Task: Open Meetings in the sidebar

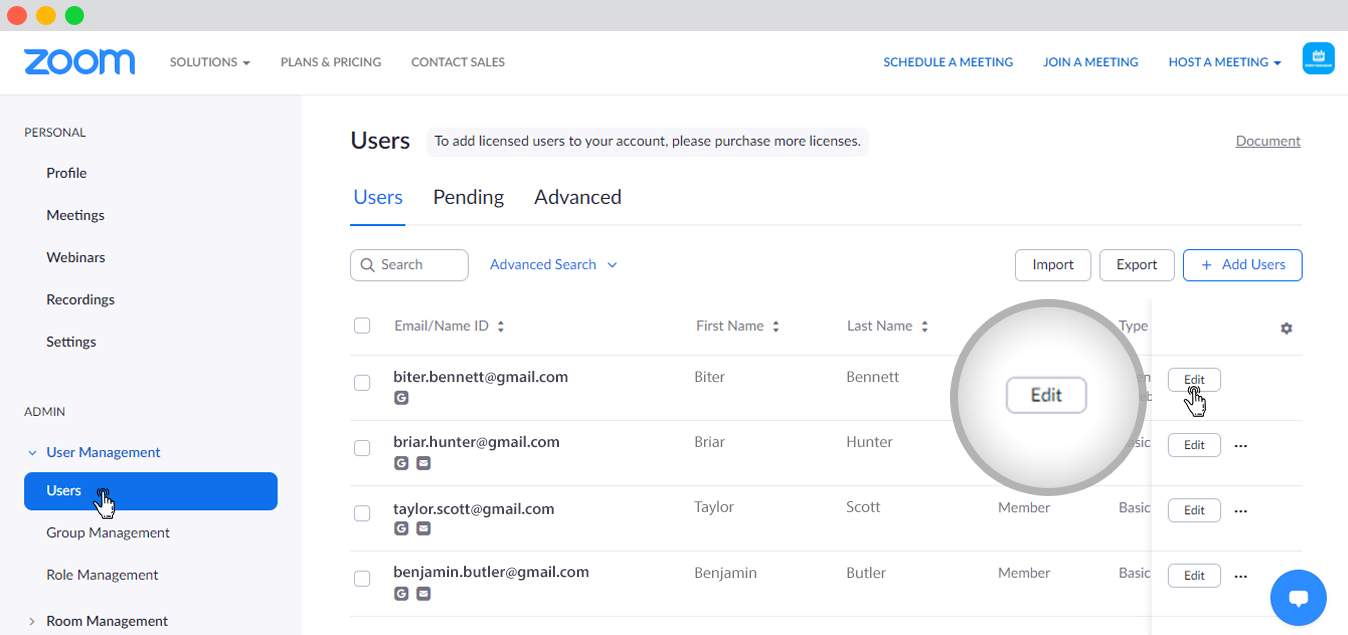Action: (x=75, y=215)
